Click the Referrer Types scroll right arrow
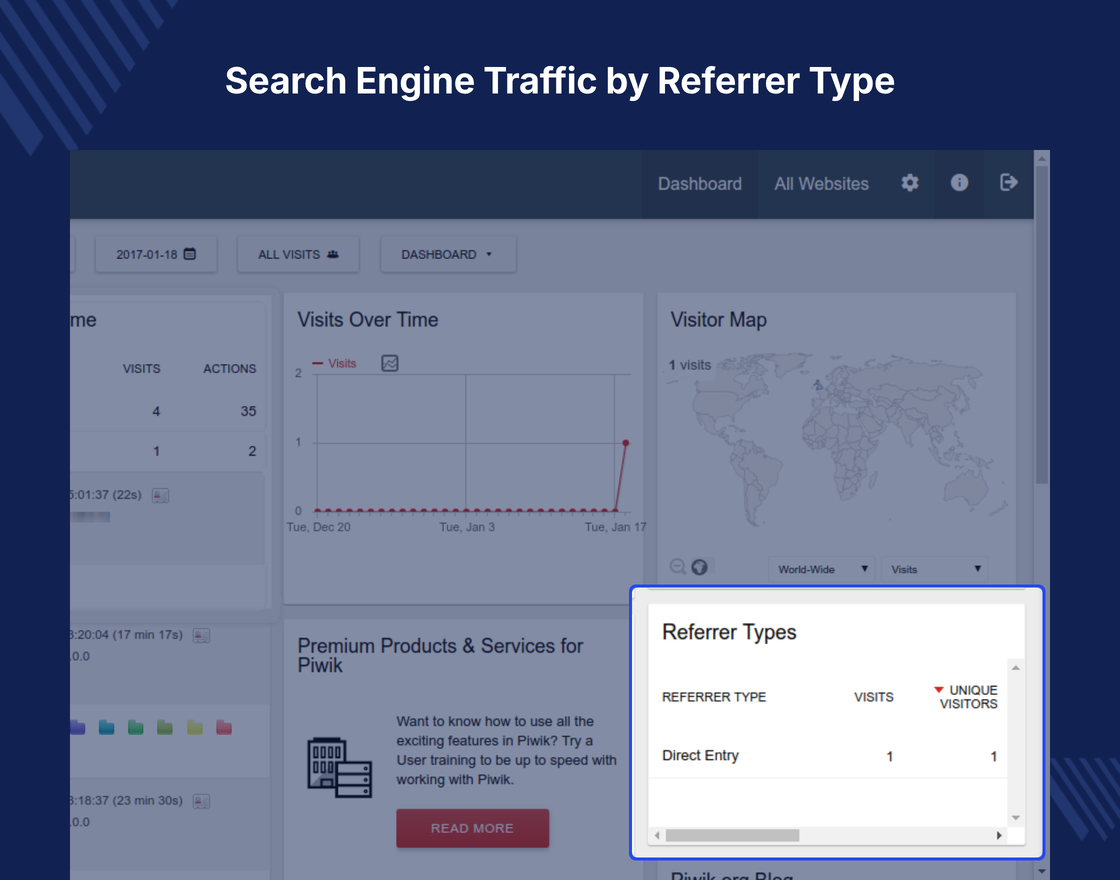The height and width of the screenshot is (880, 1120). [x=999, y=836]
